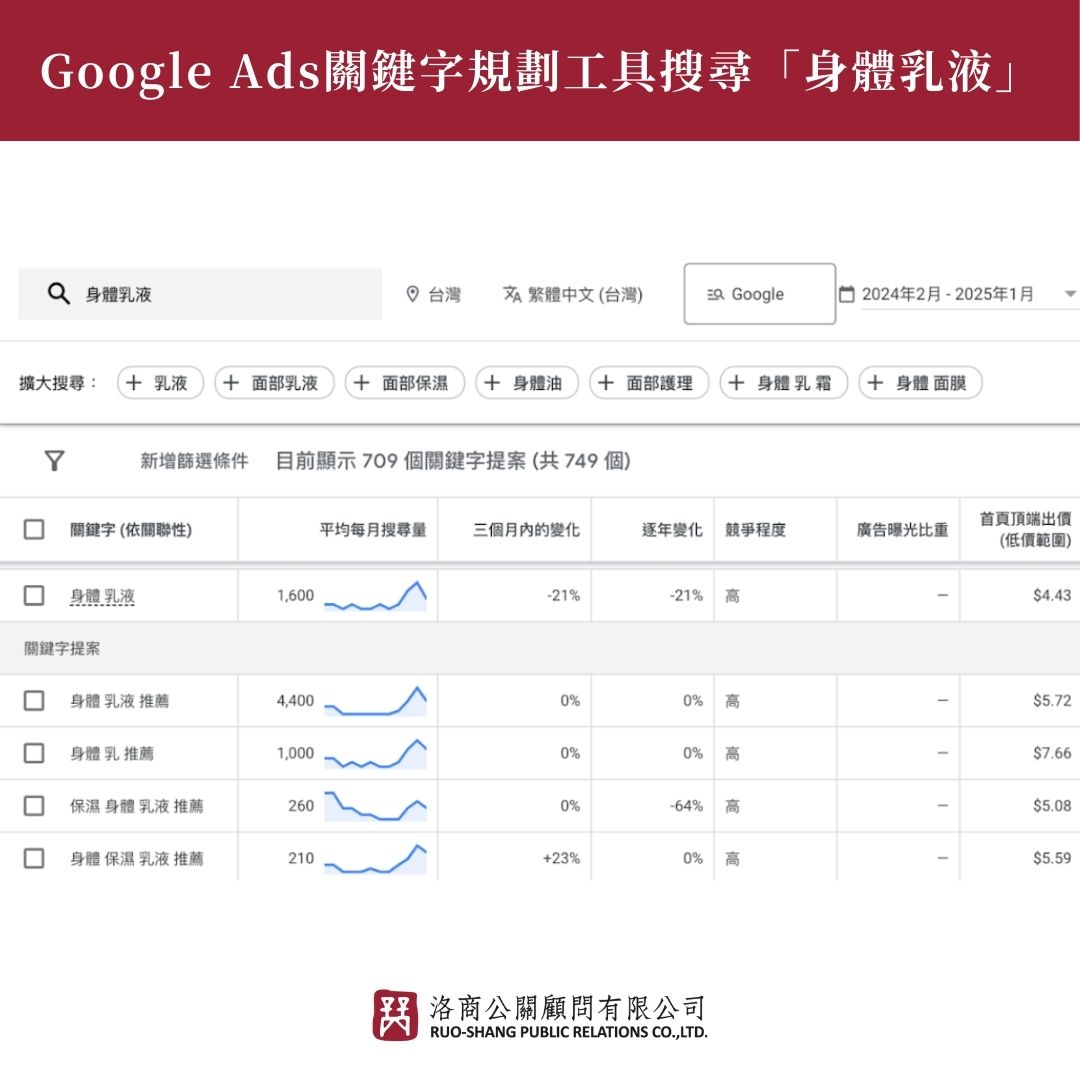Open the Google search network selector

coord(760,294)
